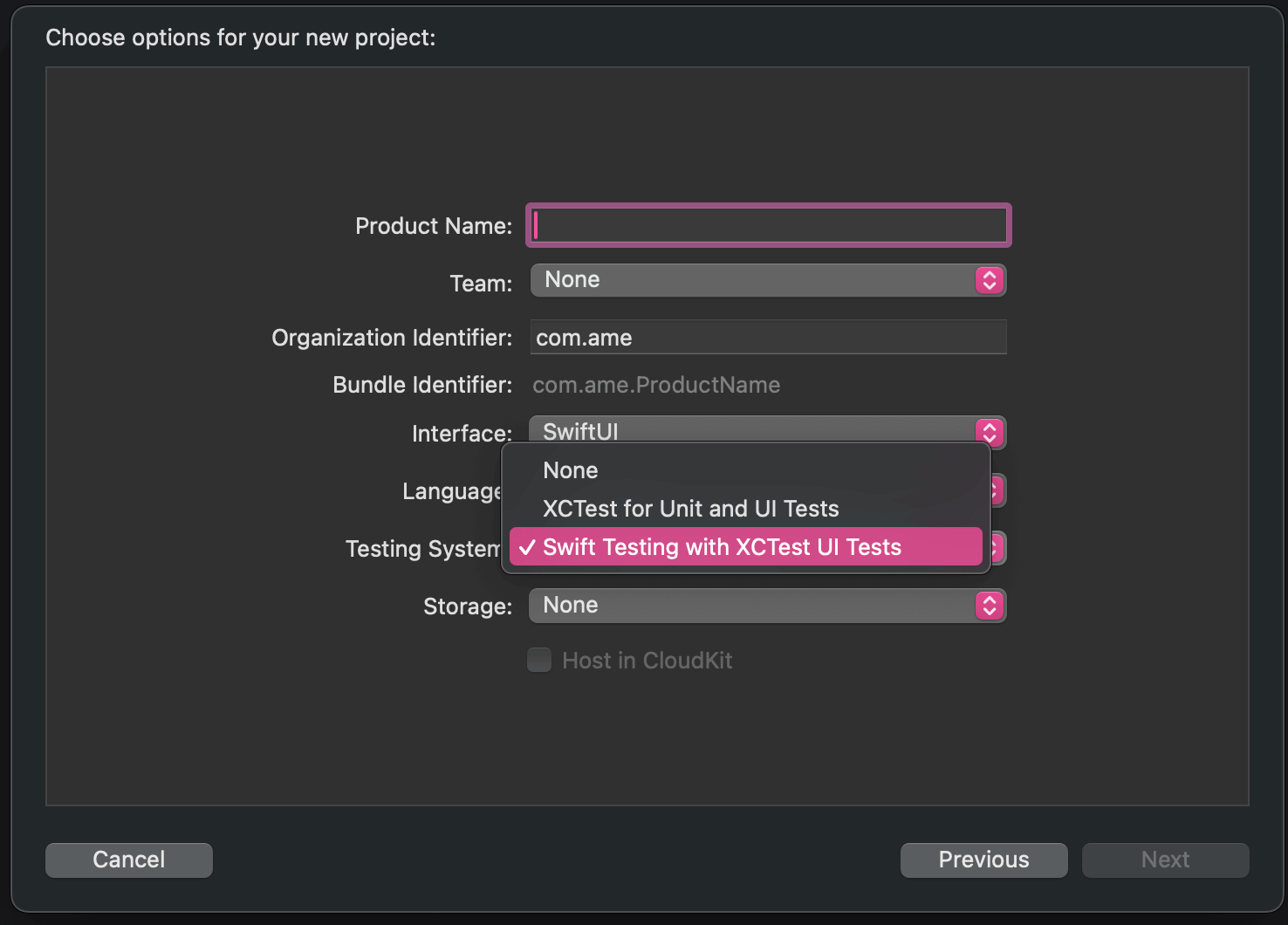Cancel the new project dialog
1288x925 pixels.
coord(129,860)
